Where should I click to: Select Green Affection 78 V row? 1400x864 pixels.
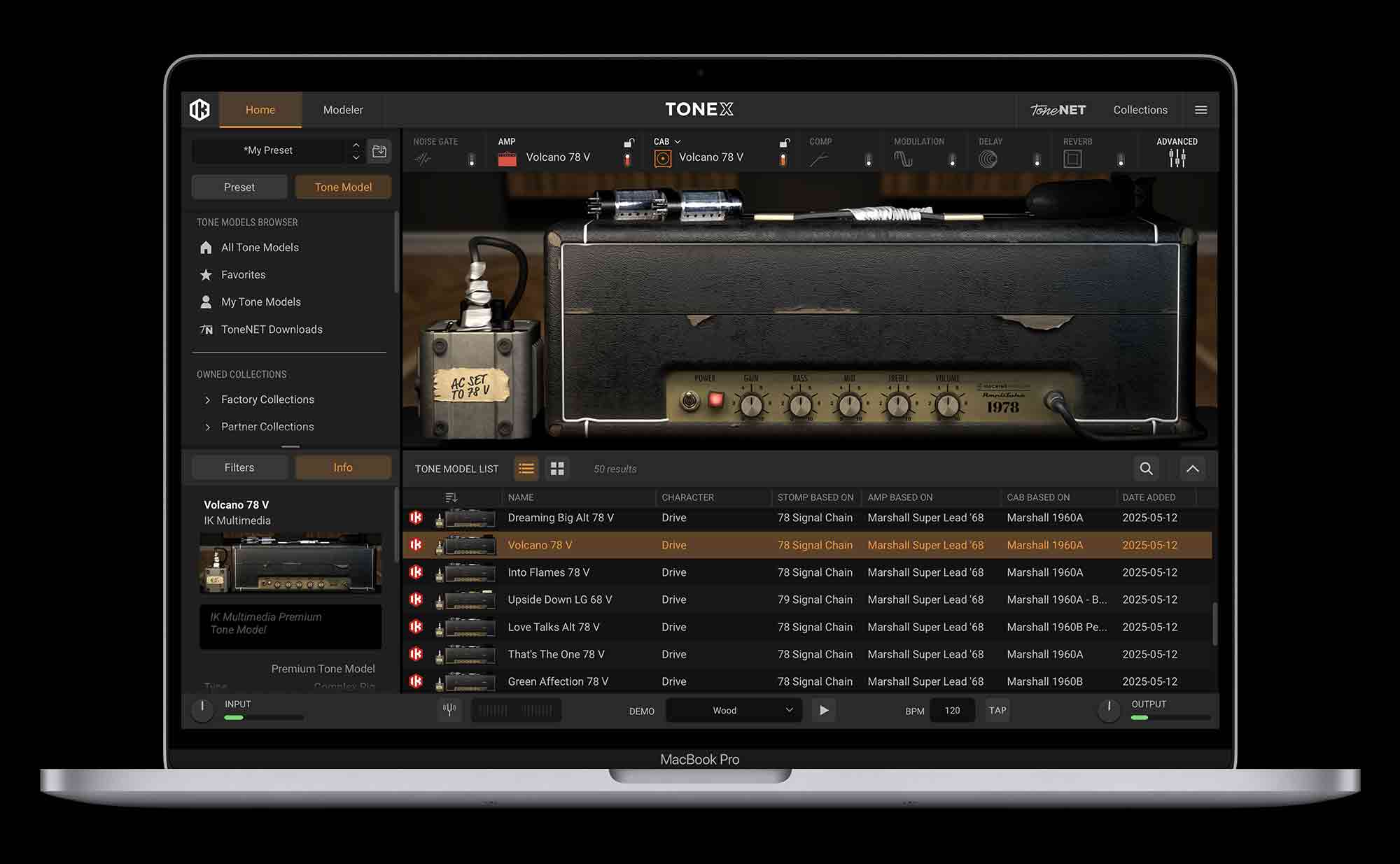[807, 681]
